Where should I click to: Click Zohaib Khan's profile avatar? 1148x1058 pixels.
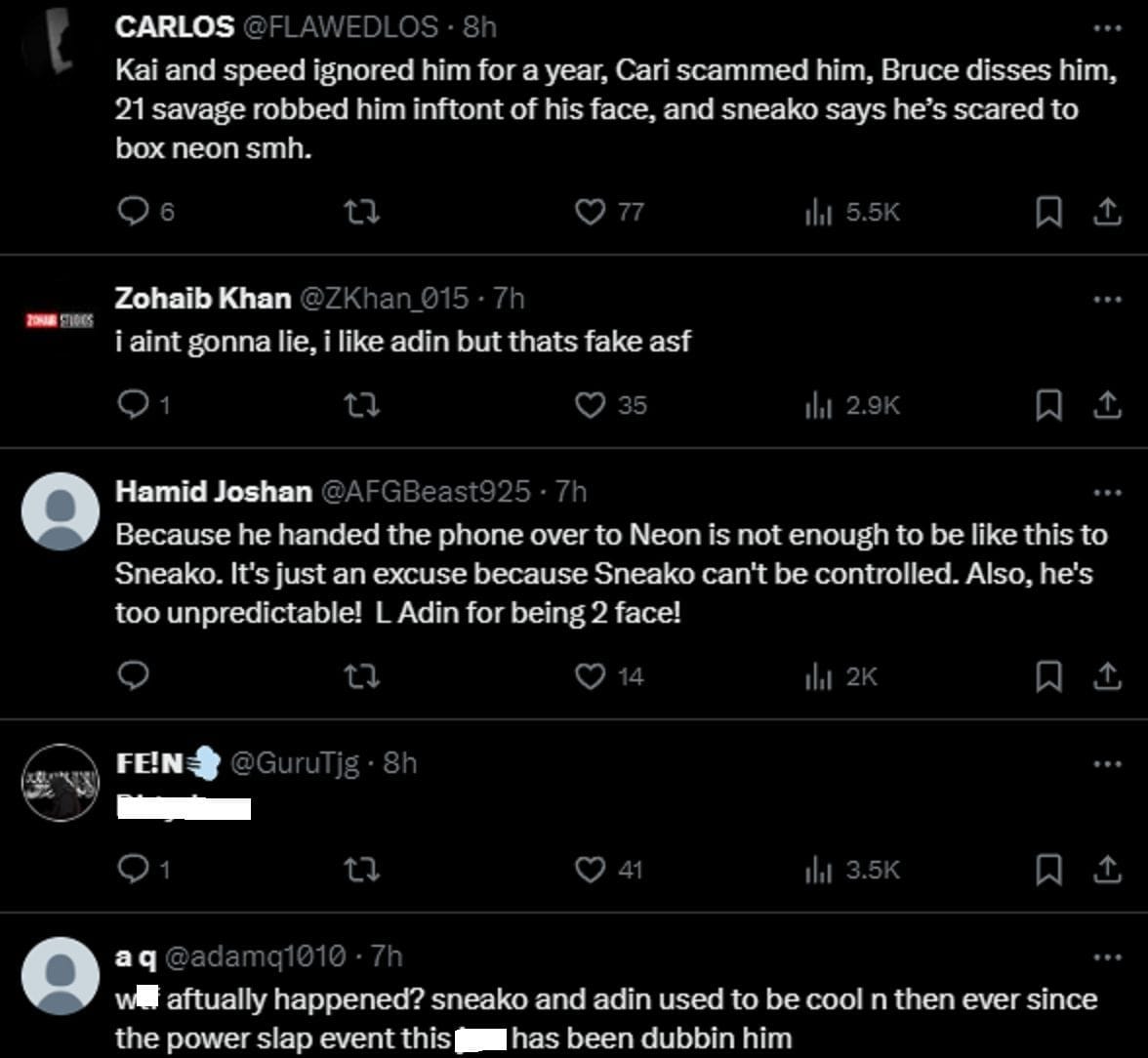tap(60, 320)
